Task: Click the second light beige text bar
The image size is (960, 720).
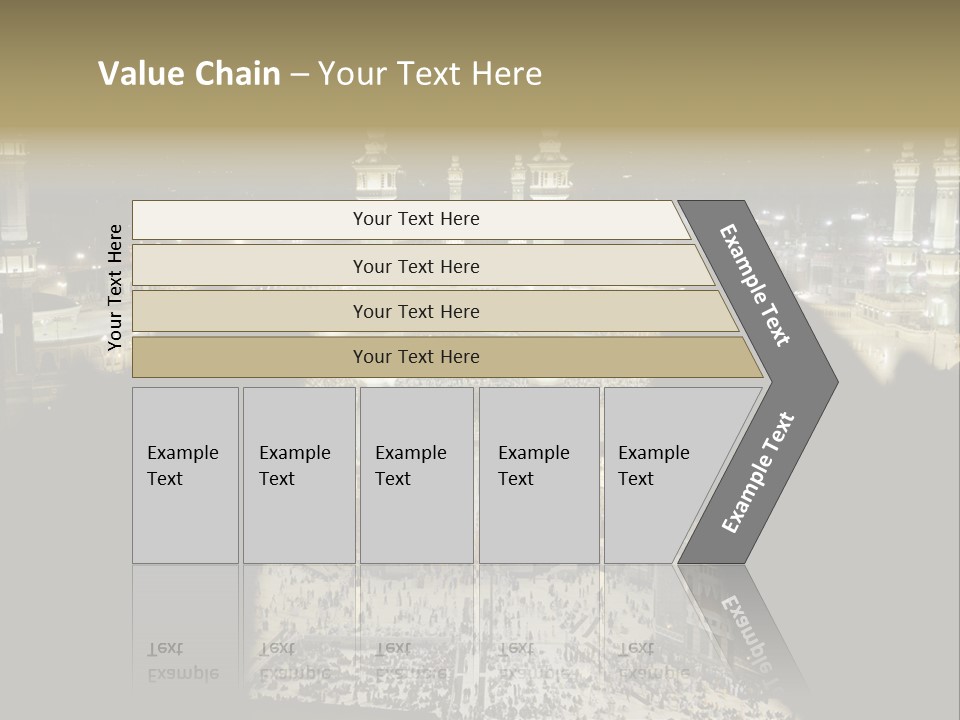Action: pos(416,266)
